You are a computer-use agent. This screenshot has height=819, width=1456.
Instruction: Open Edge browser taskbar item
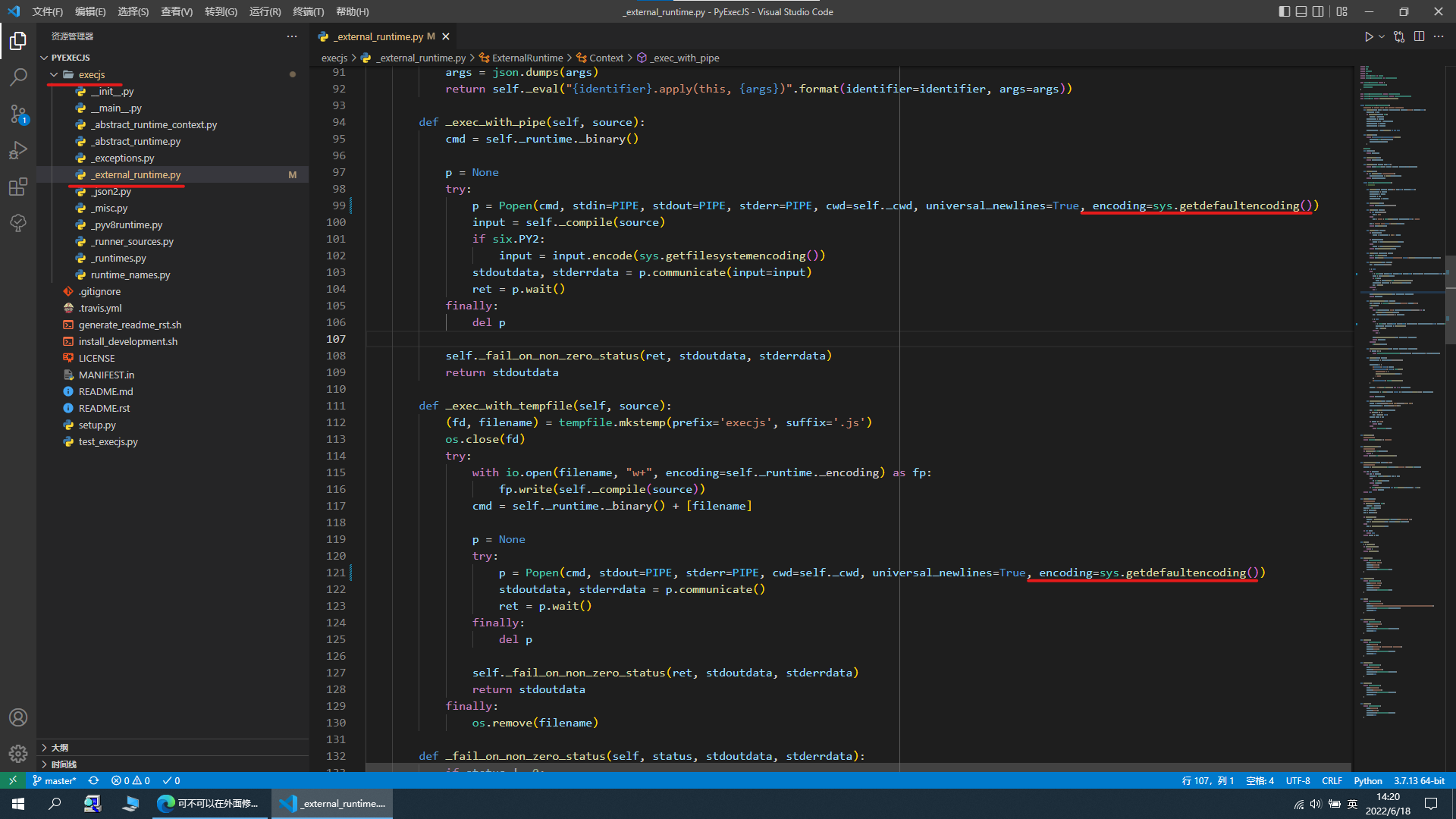coord(209,804)
